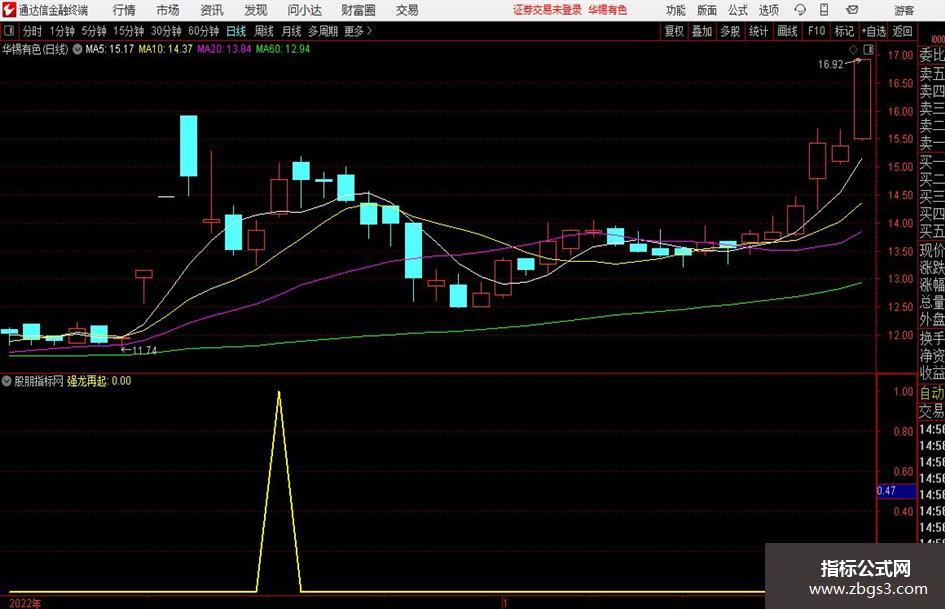
Task: Click the 画线 drawing toolbar button
Action: point(787,31)
